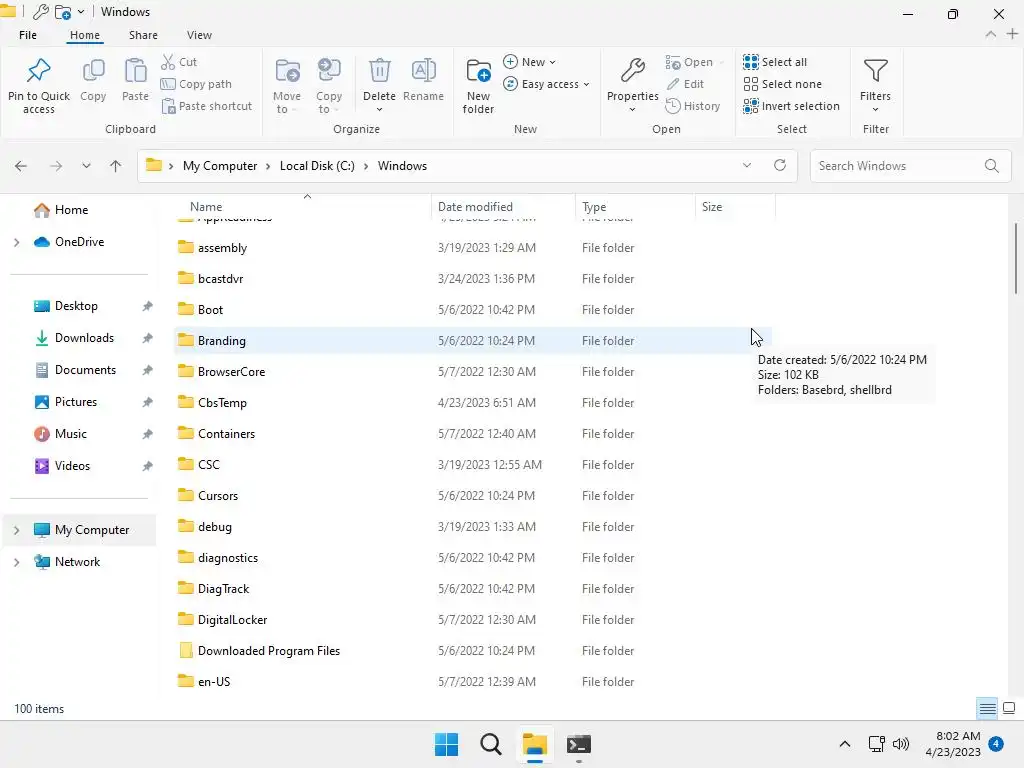Show hidden system tray icons
Viewport: 1024px width, 768px height.
(844, 744)
